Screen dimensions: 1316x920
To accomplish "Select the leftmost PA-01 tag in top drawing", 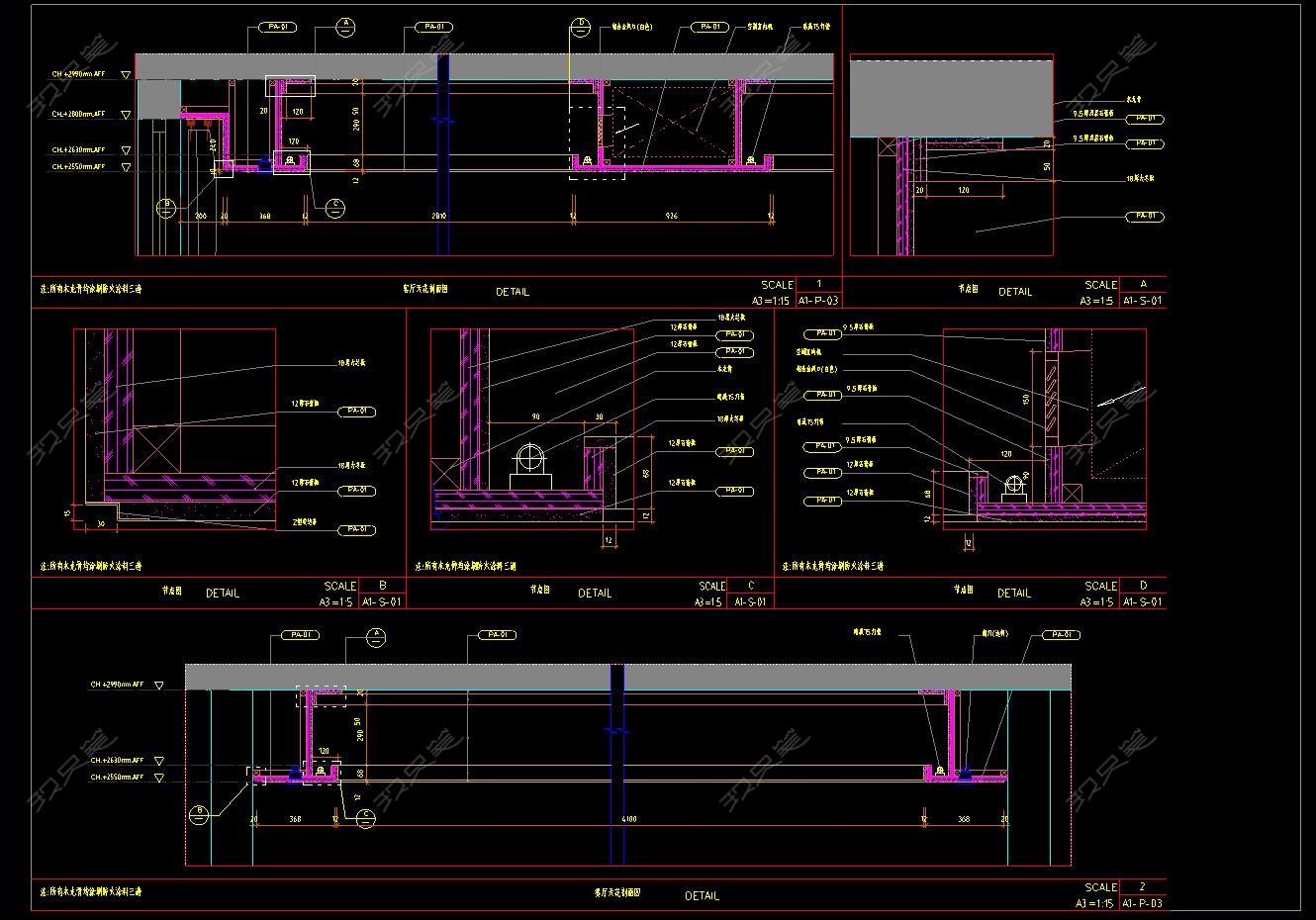I will click(x=271, y=28).
